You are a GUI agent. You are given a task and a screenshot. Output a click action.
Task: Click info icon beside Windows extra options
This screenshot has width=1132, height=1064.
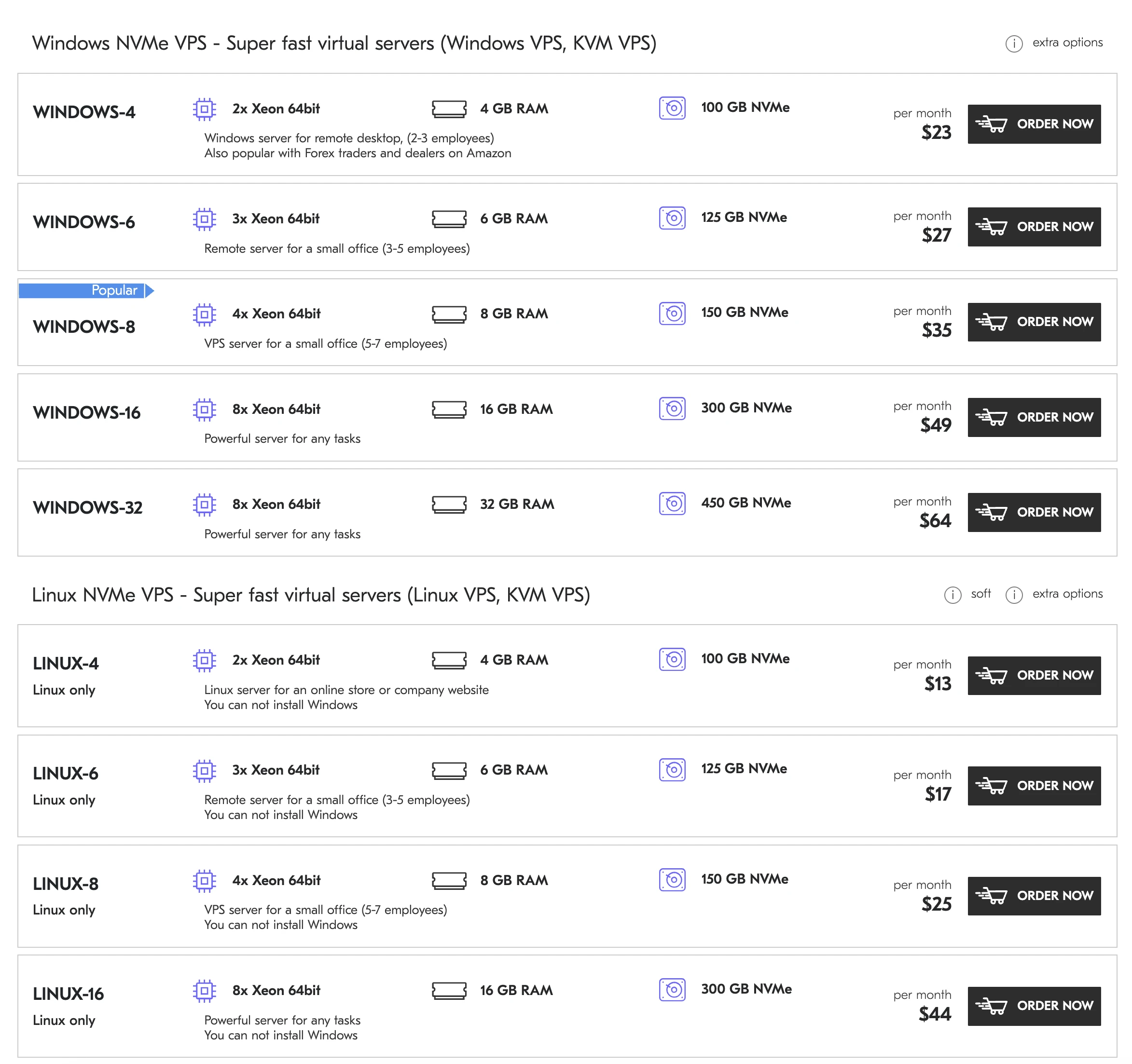(x=1014, y=43)
